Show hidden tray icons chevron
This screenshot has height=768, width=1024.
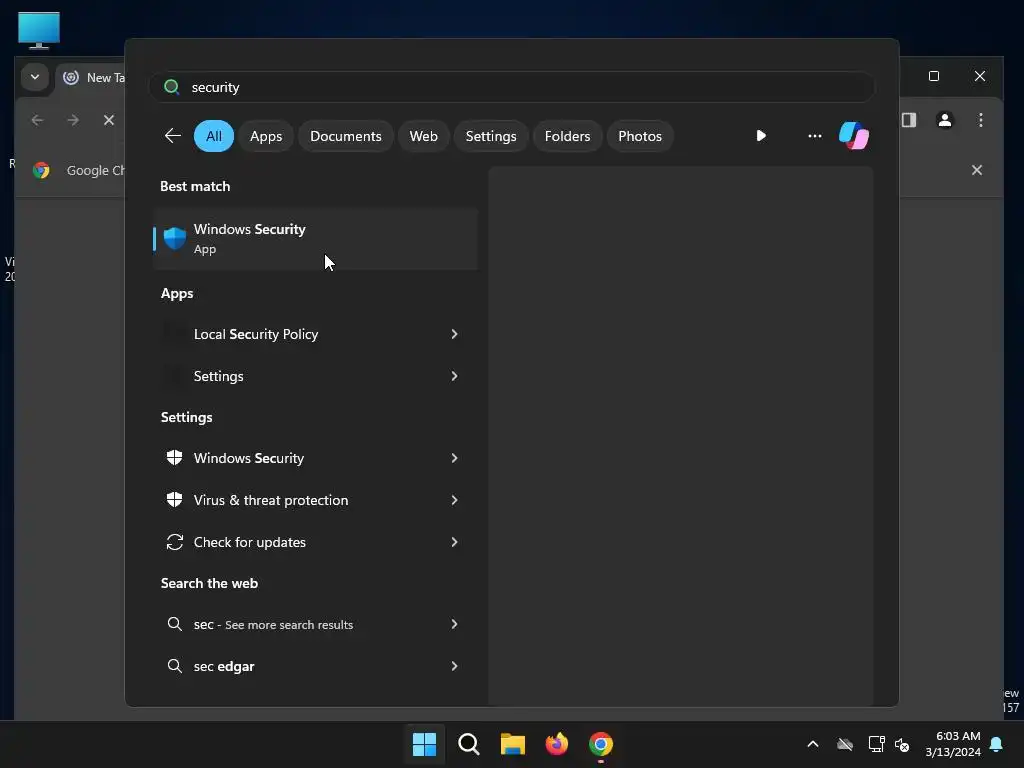tap(813, 744)
